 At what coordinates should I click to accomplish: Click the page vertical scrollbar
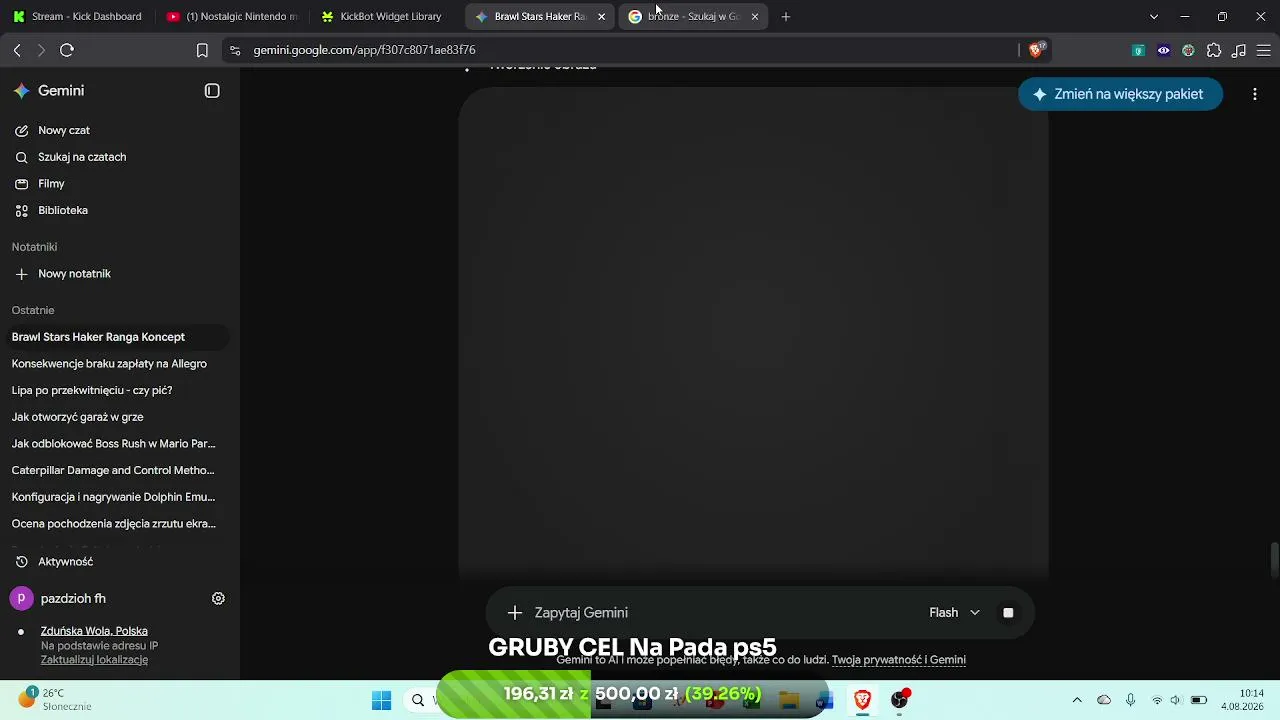pos(1274,560)
